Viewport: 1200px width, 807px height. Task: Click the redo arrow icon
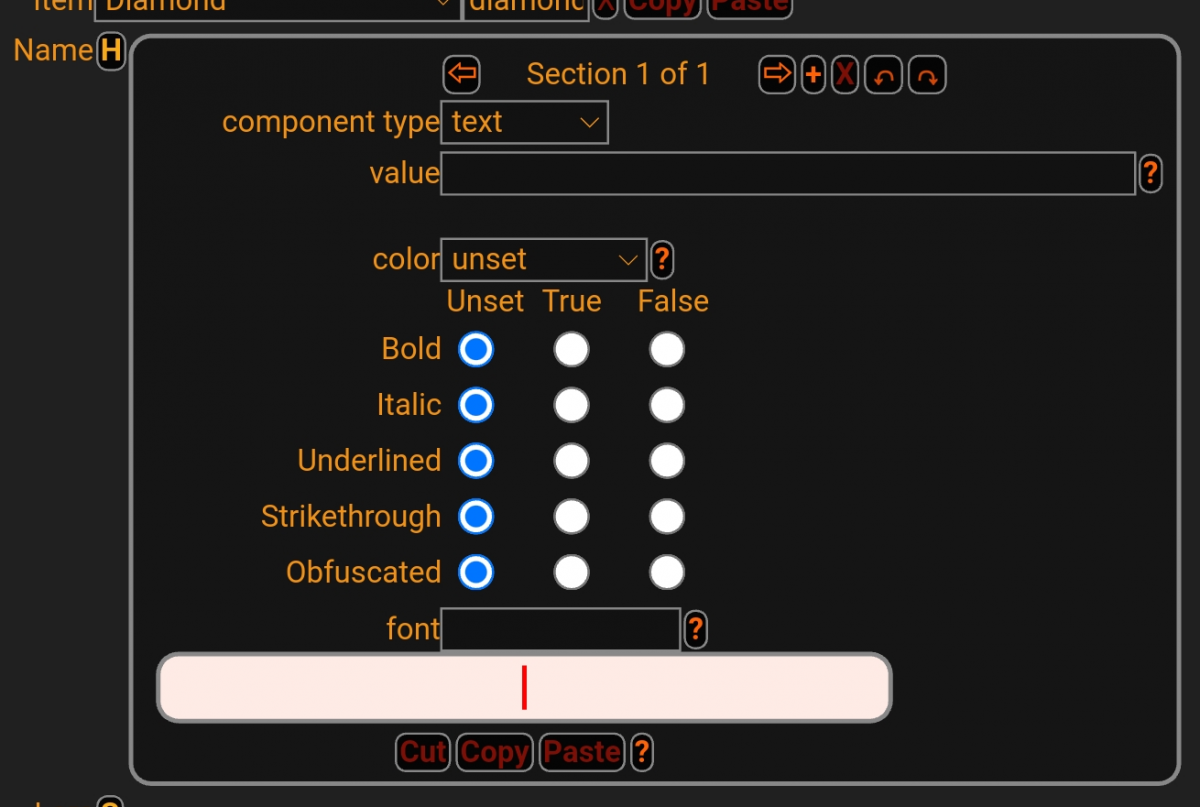point(928,75)
